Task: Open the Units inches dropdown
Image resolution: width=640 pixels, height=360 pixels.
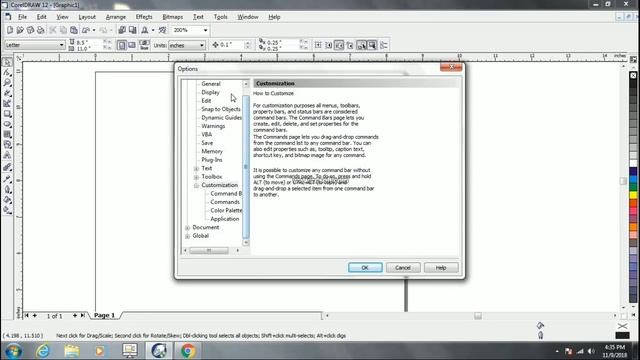Action: pyautogui.click(x=202, y=45)
